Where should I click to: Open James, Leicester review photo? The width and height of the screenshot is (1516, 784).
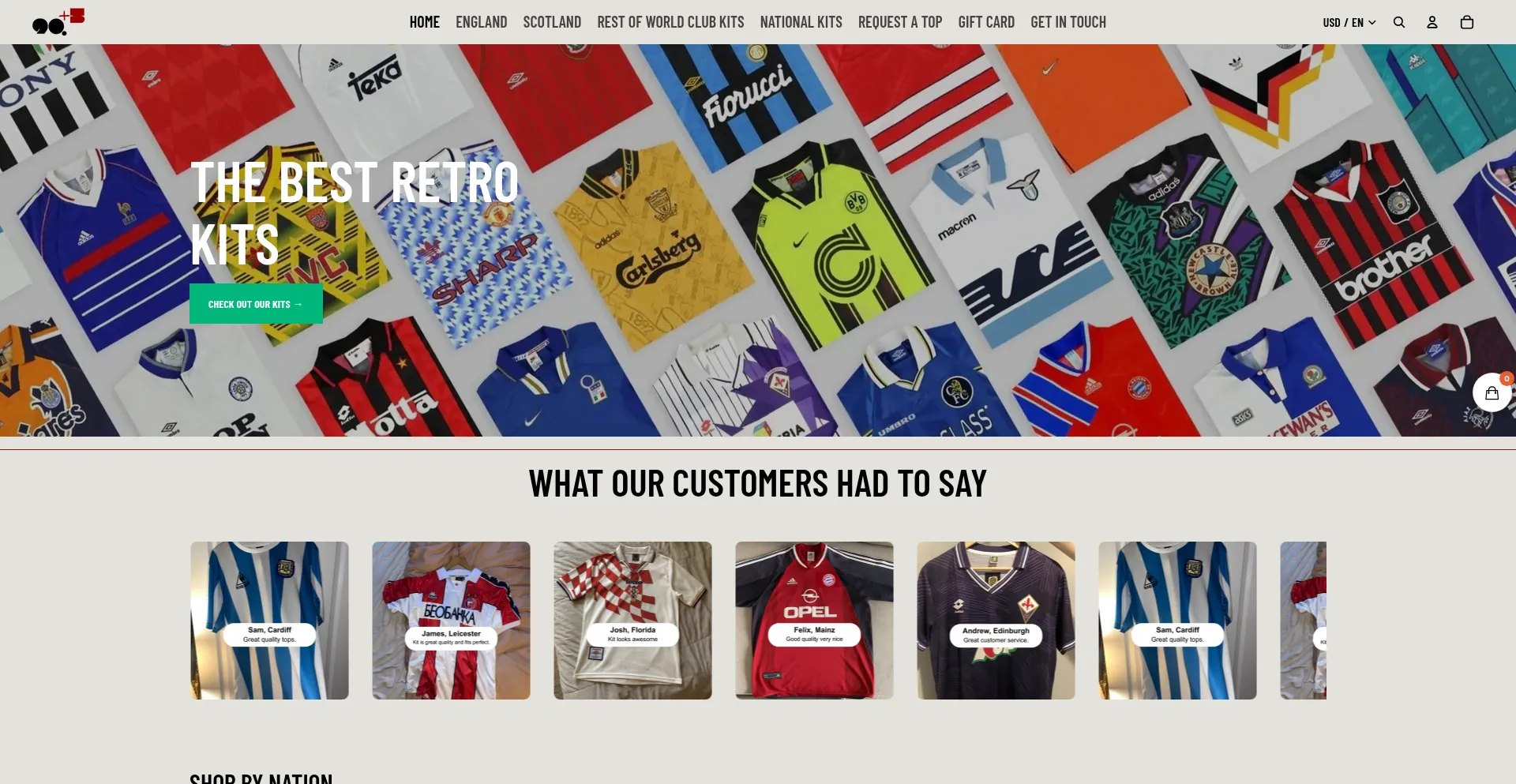451,621
